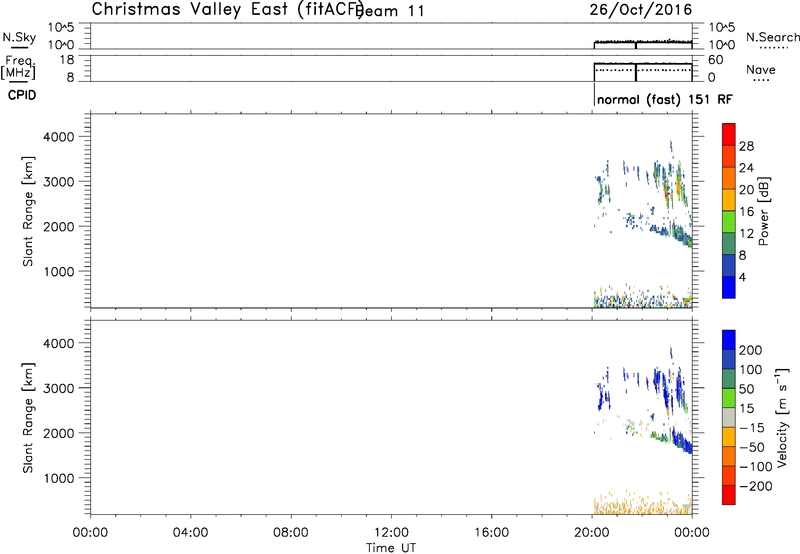The image size is (800, 554).
Task: Click the '12:00' time axis label
Action: tap(391, 533)
